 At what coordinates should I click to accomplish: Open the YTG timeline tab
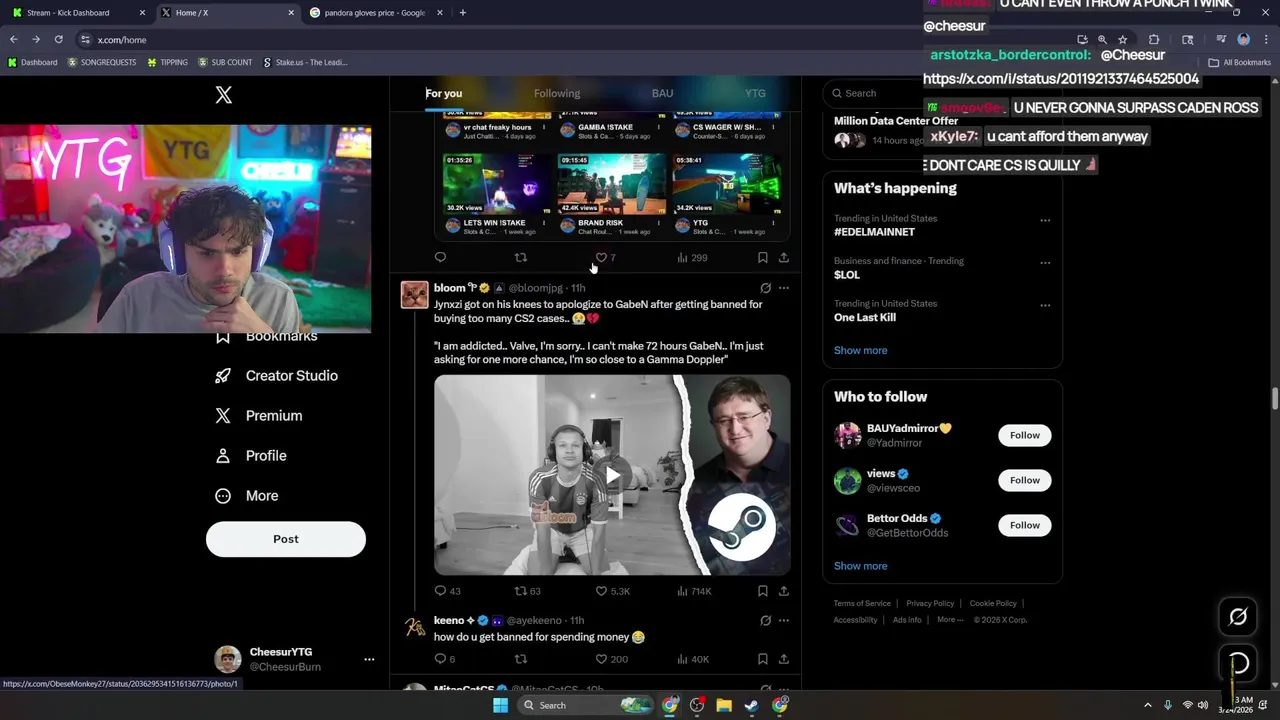pos(755,93)
